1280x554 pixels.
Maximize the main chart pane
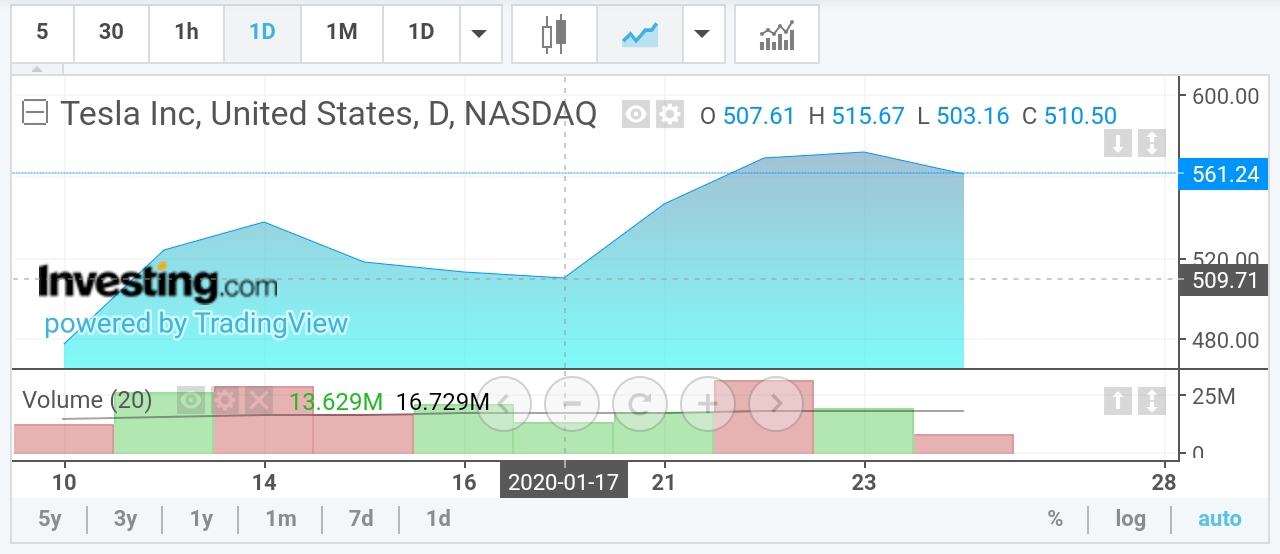coord(1151,143)
